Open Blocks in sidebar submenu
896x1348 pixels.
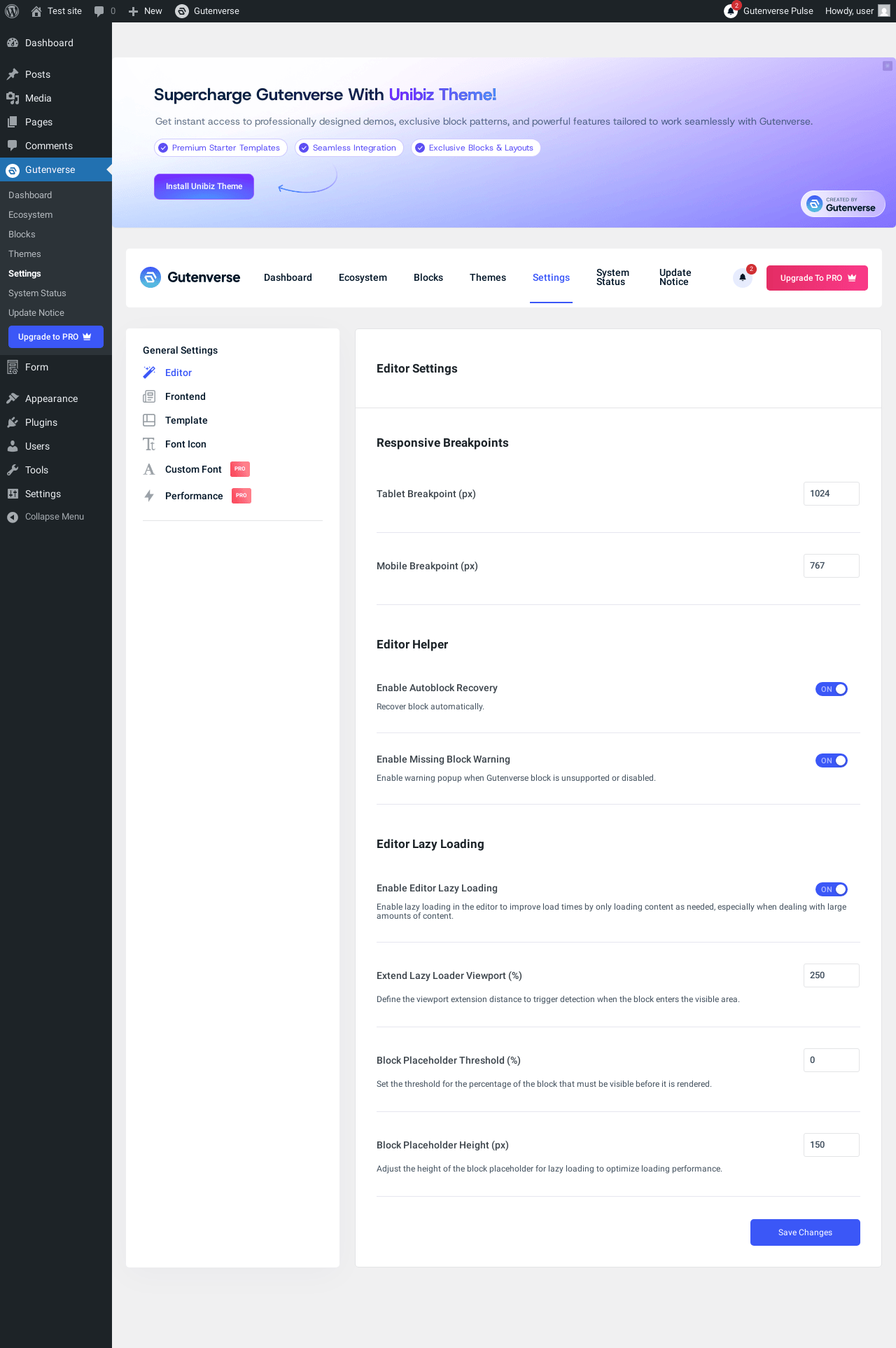click(22, 235)
